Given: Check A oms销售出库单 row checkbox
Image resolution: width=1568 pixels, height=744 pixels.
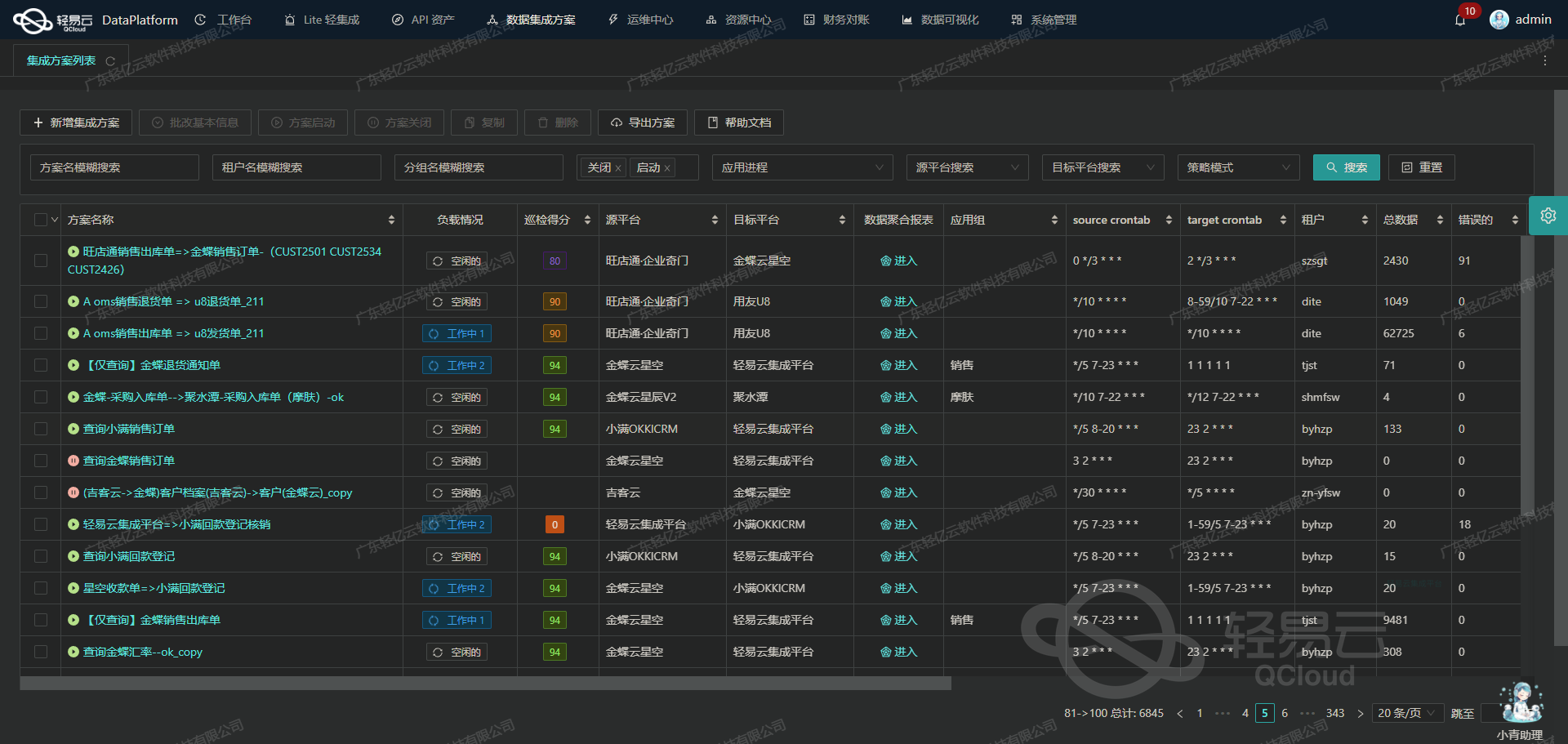Looking at the screenshot, I should 41,333.
